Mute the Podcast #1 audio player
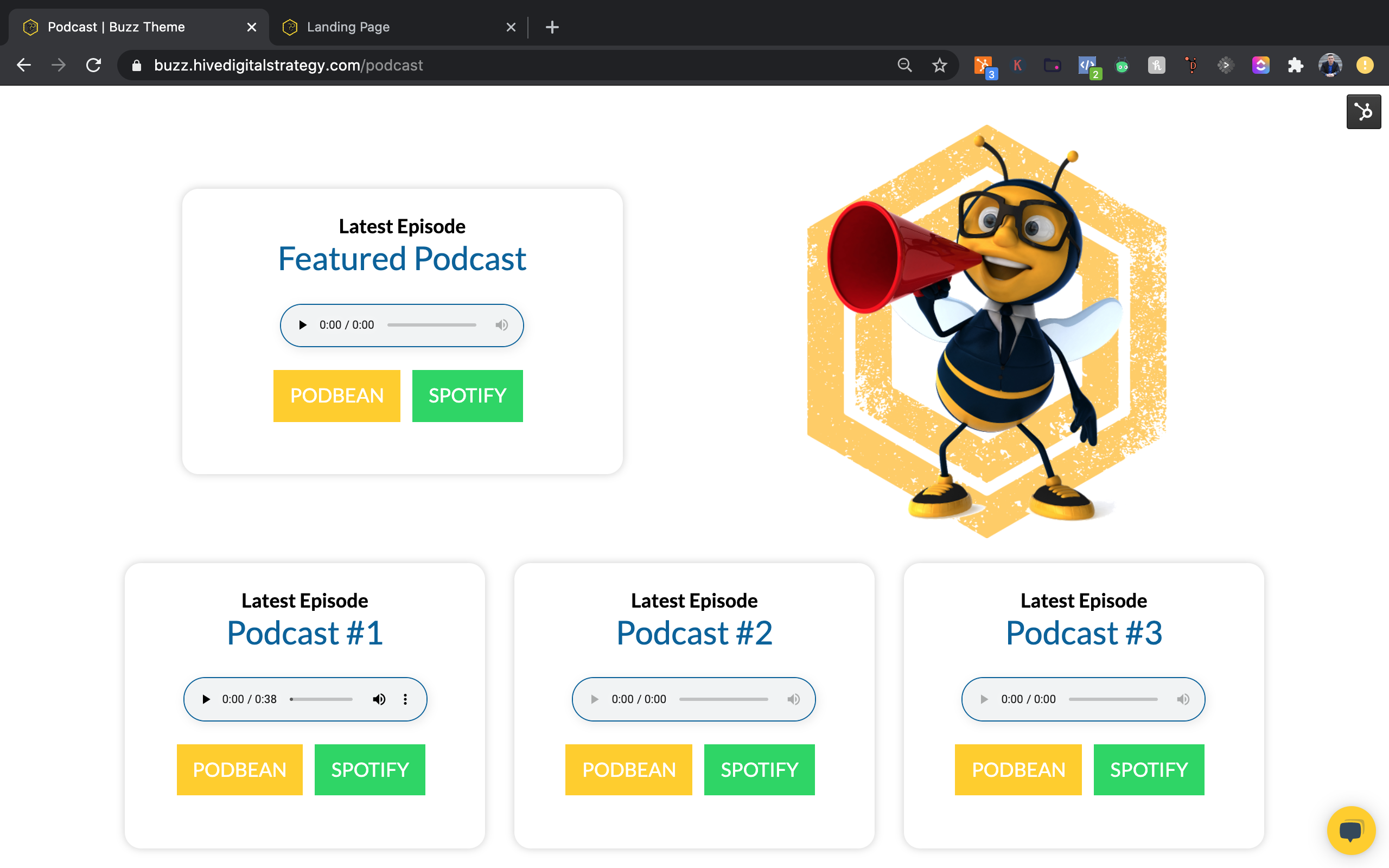 [x=379, y=699]
